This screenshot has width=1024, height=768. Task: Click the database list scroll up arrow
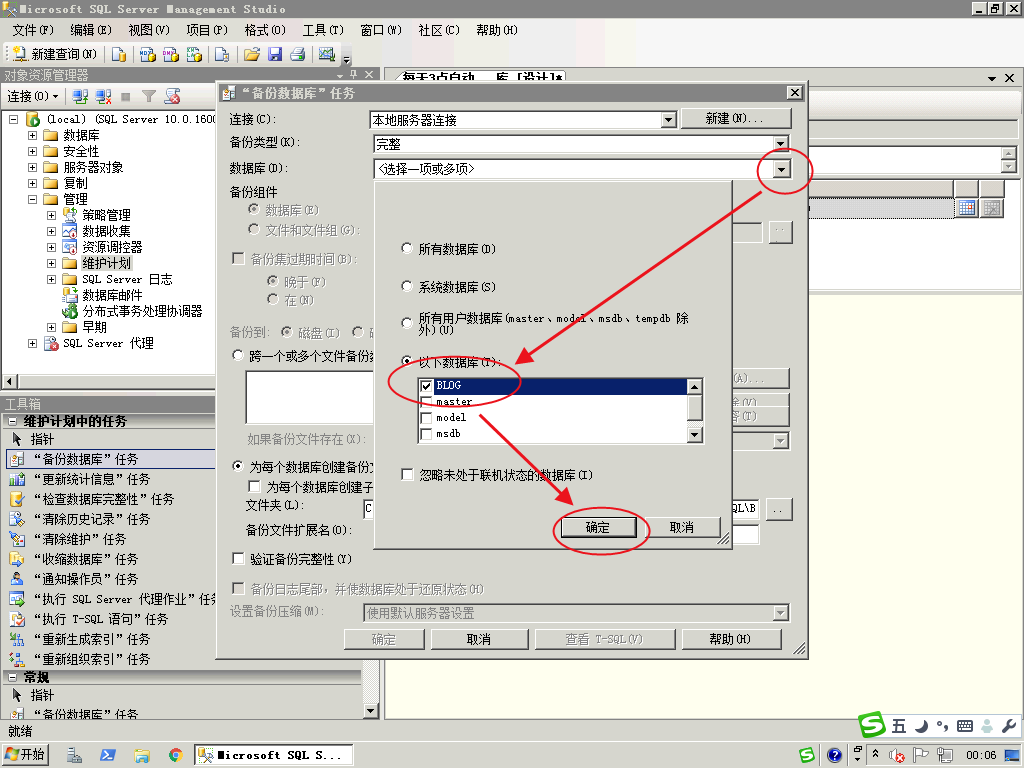pos(694,387)
